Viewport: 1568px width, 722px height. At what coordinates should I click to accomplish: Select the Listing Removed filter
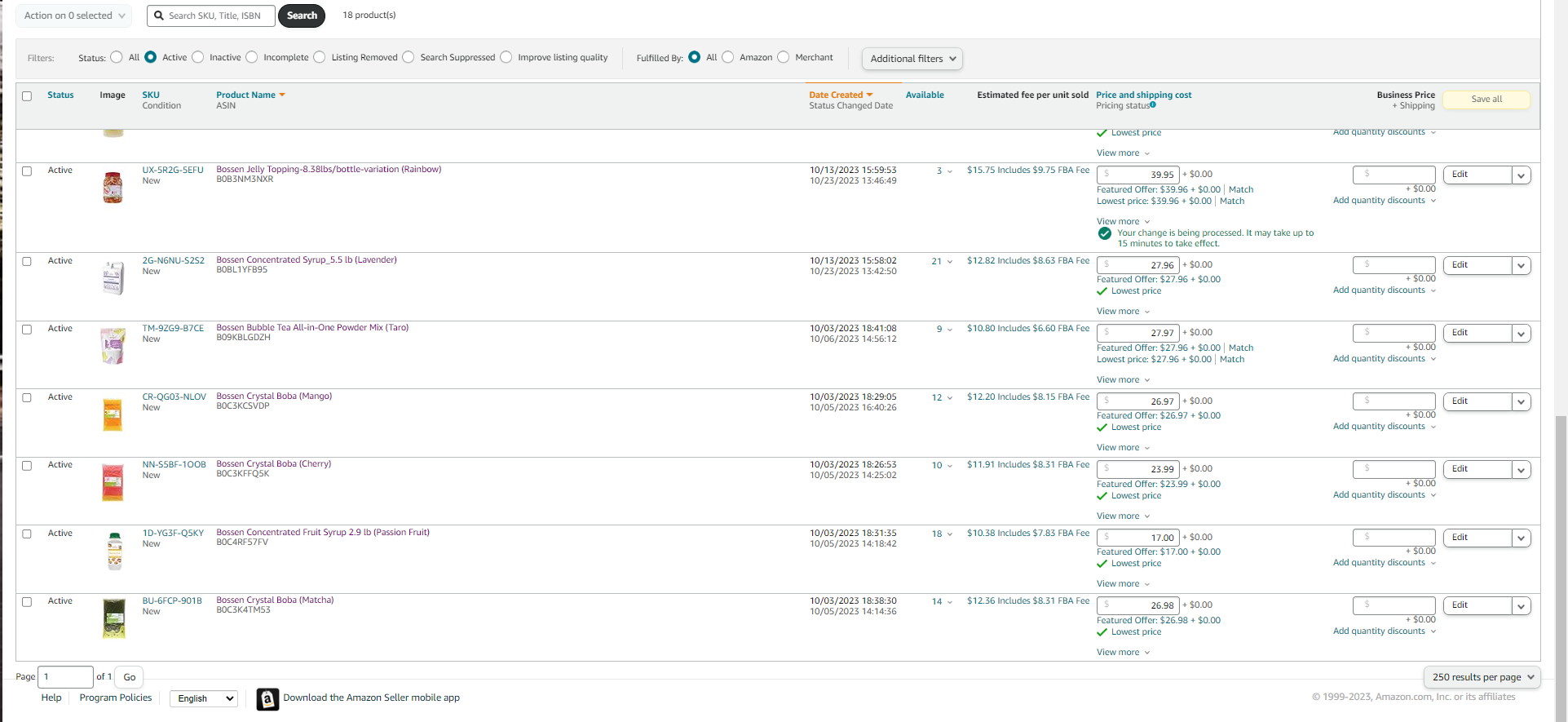click(320, 57)
